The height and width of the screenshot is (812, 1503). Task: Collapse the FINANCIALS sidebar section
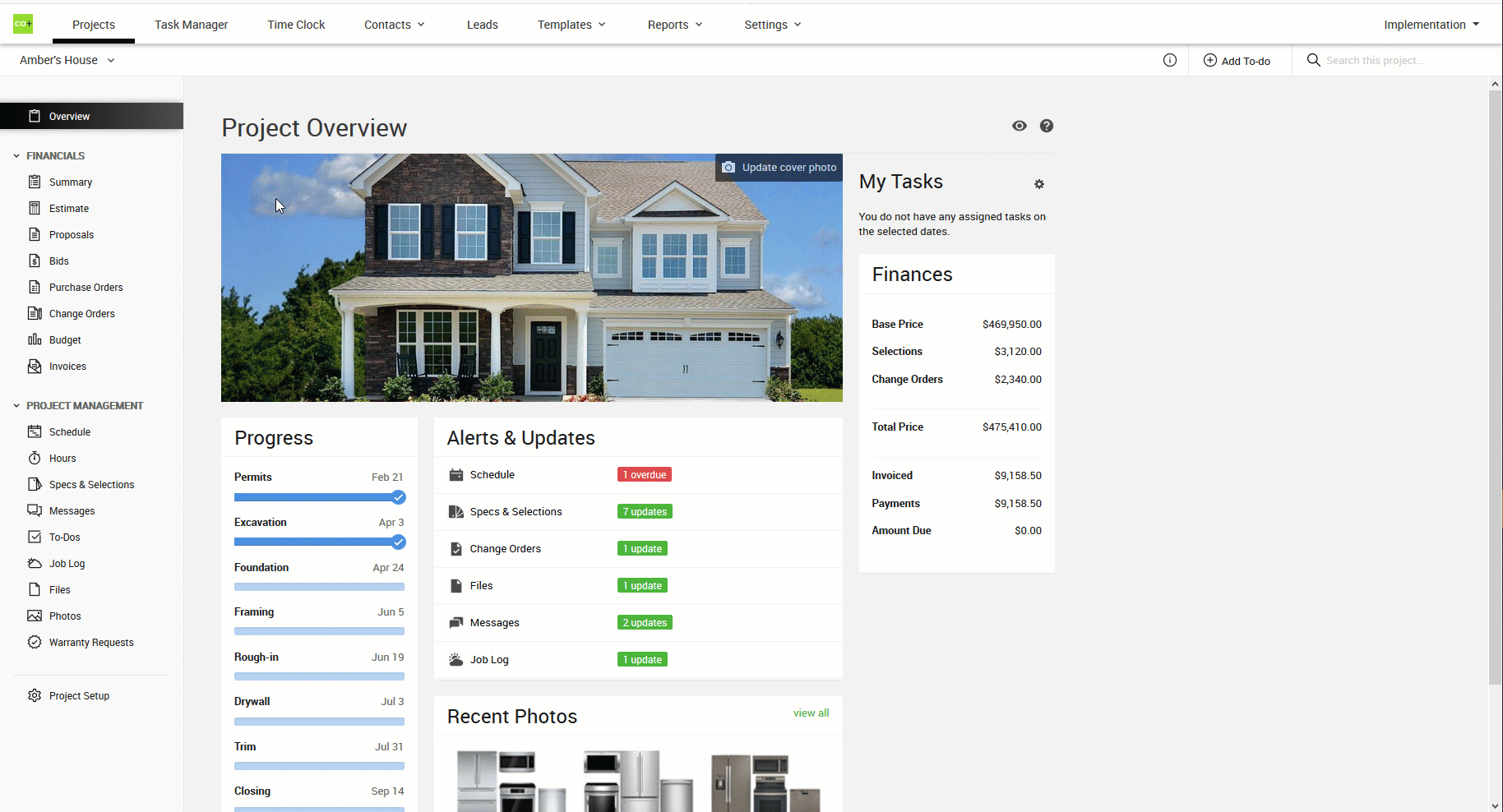(16, 155)
